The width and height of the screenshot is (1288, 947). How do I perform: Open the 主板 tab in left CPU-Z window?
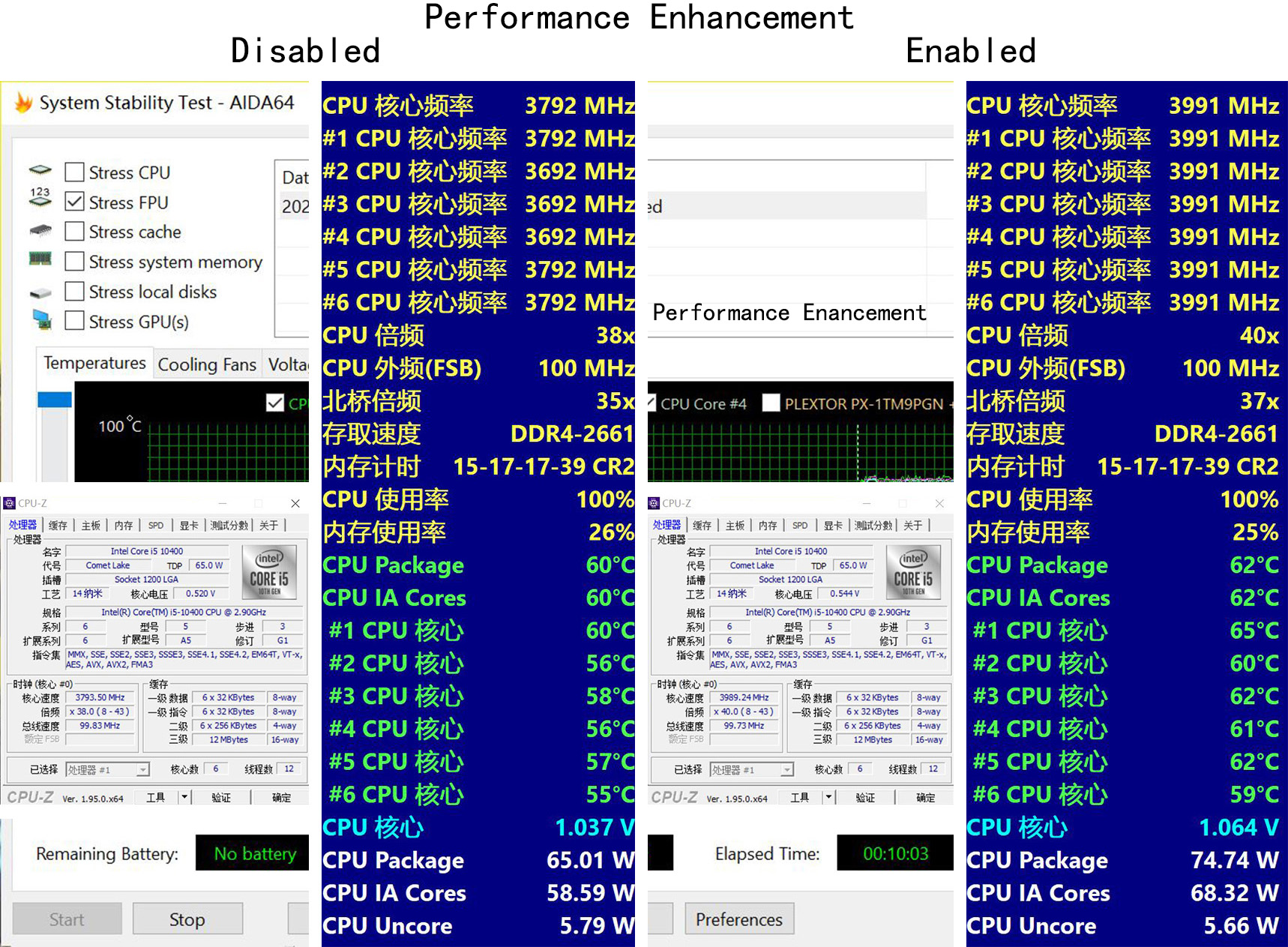[x=91, y=526]
